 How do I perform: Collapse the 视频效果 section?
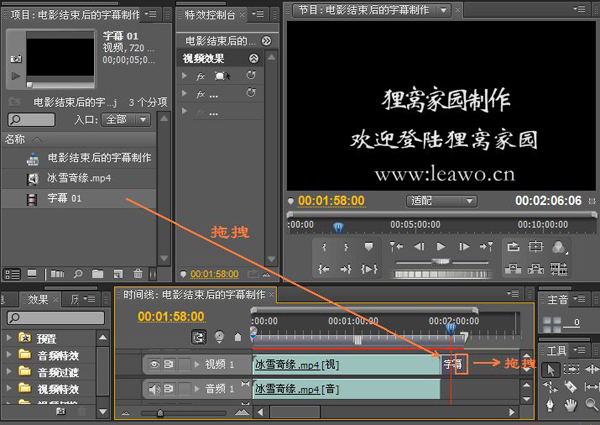[x=254, y=59]
